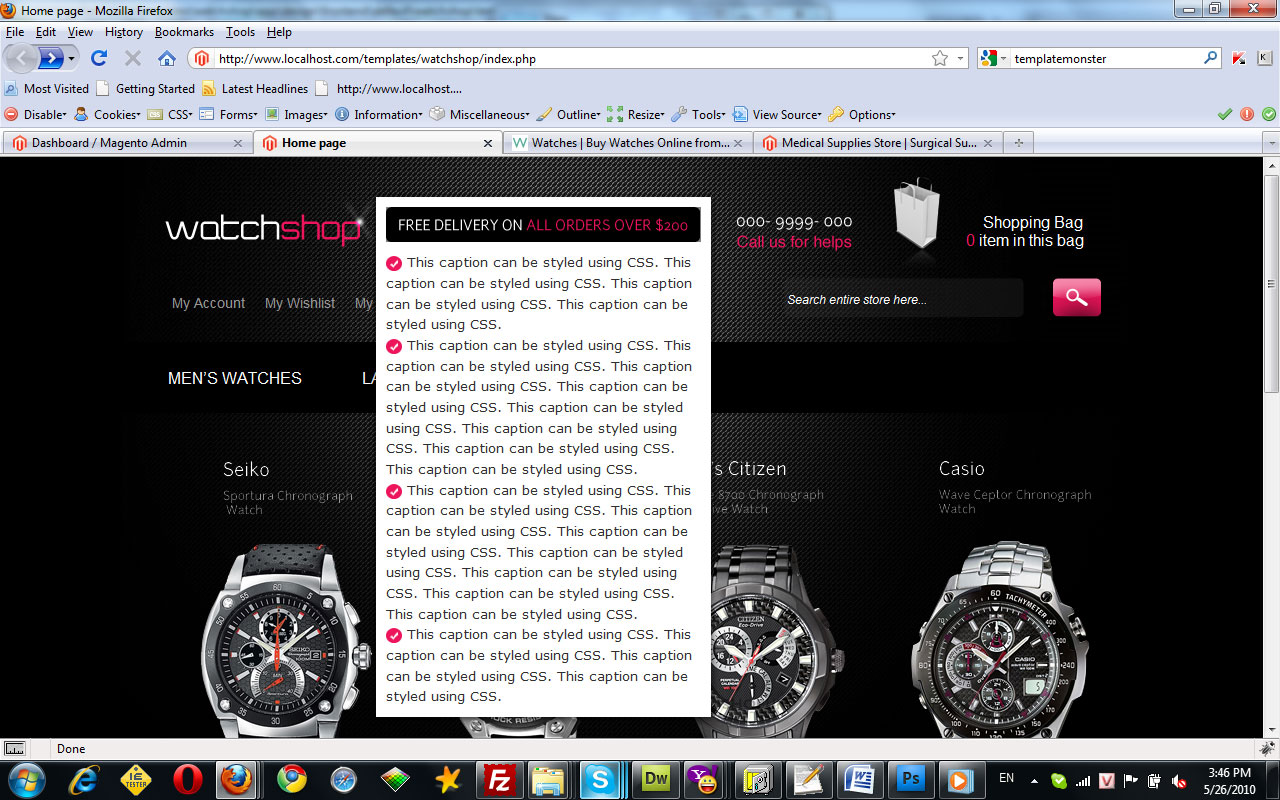This screenshot has height=800, width=1280.
Task: Click the FREE DELIVERY banner
Action: tap(543, 225)
